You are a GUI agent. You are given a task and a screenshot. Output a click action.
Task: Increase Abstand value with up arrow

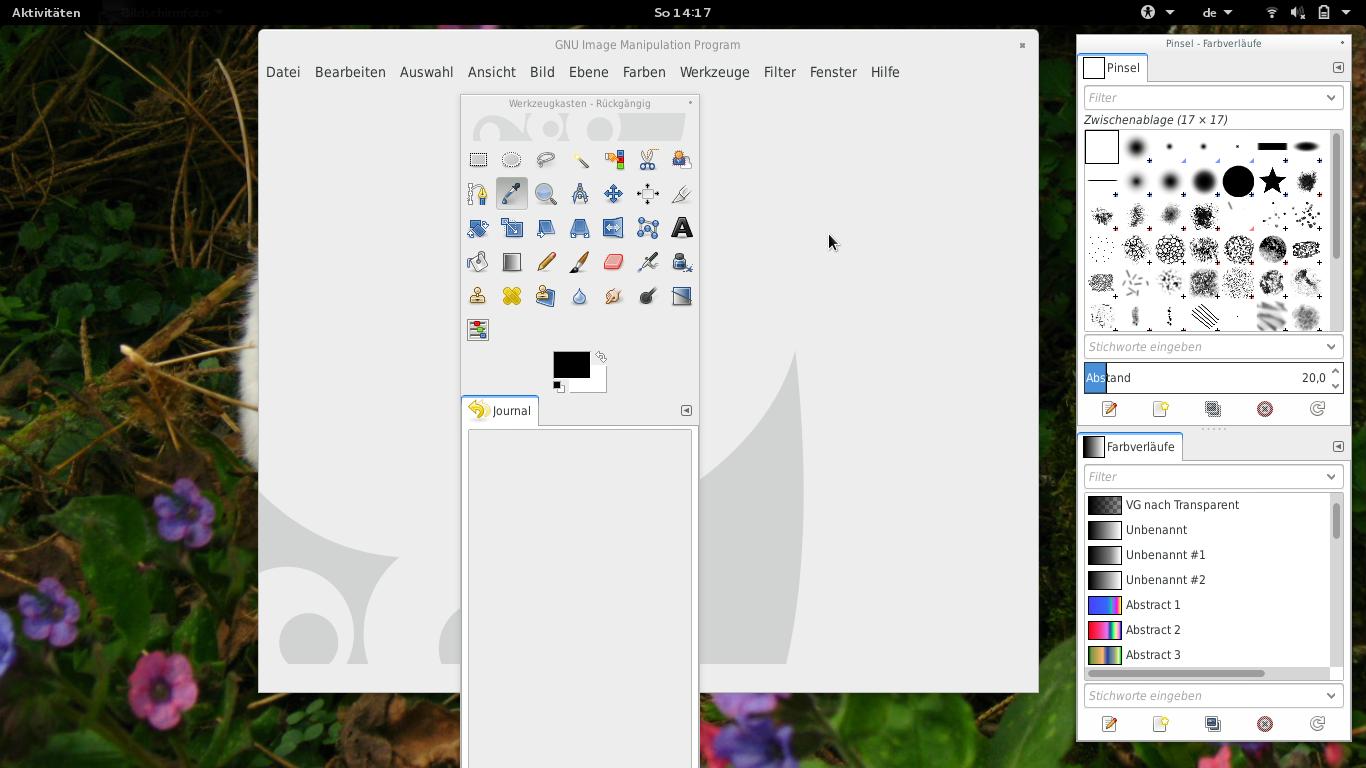[x=1335, y=371]
